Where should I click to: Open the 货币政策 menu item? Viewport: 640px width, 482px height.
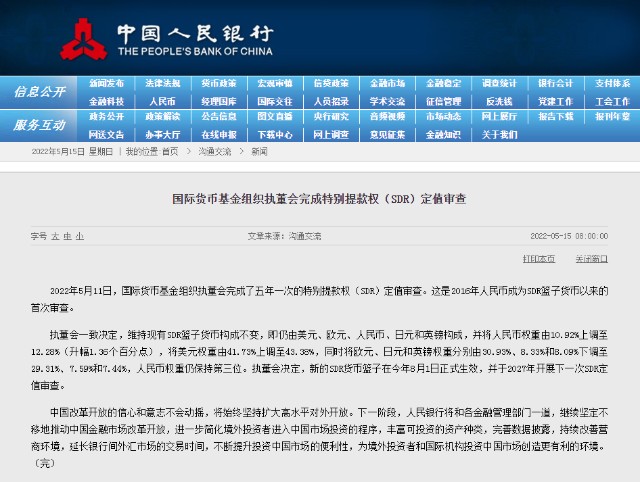pos(219,83)
